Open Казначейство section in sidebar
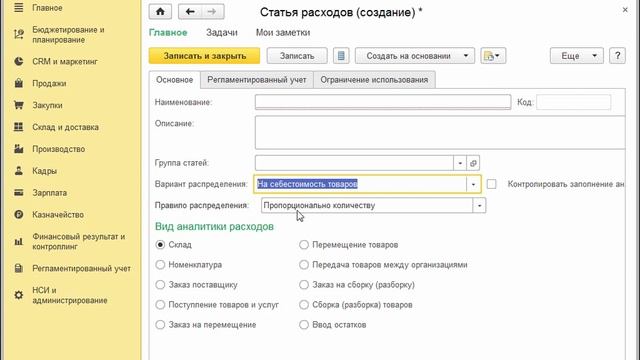640x360 pixels. (x=58, y=214)
